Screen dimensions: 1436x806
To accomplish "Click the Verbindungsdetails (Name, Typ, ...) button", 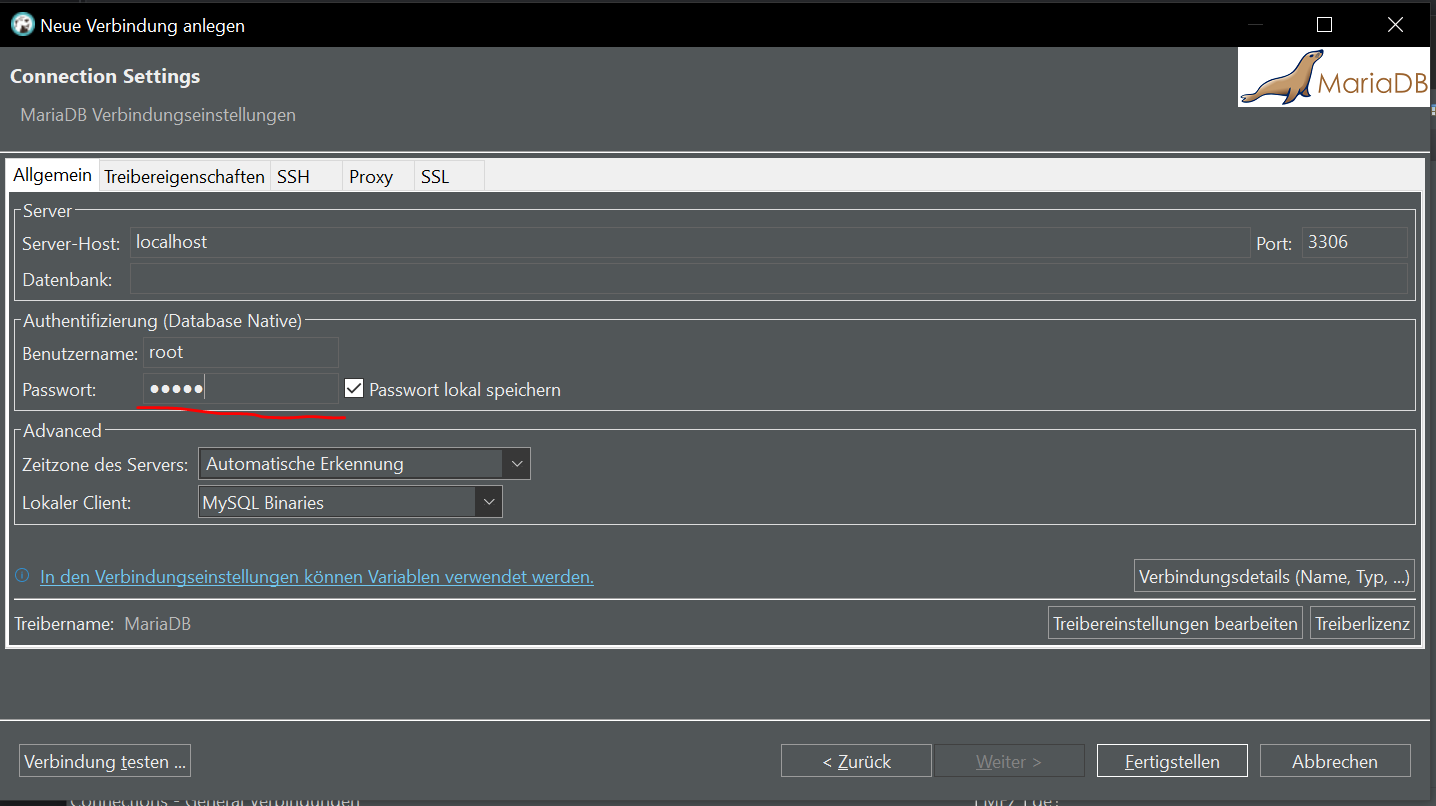I will pyautogui.click(x=1274, y=577).
